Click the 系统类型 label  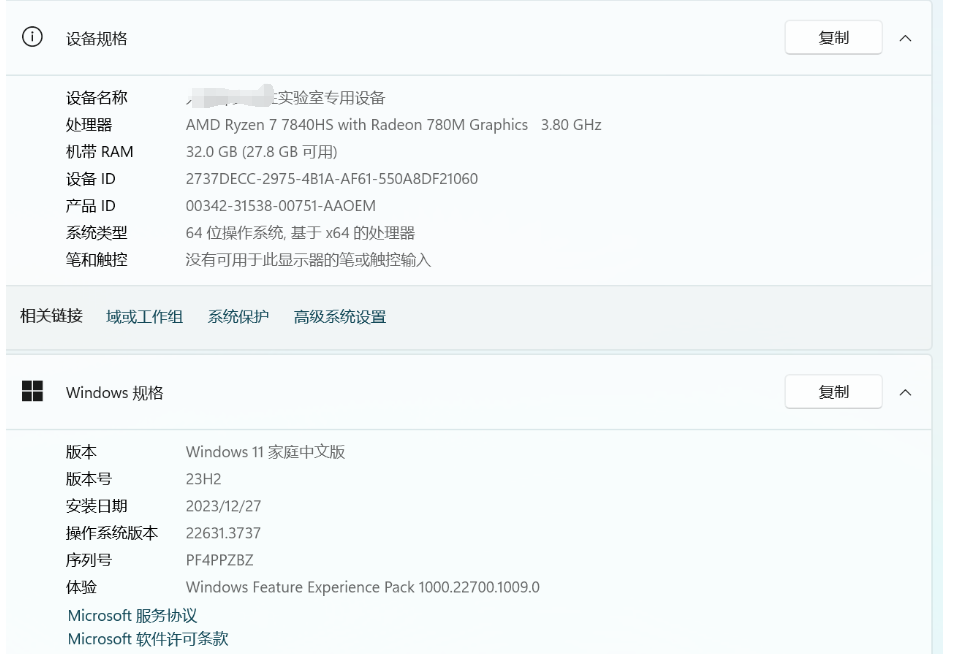click(96, 232)
